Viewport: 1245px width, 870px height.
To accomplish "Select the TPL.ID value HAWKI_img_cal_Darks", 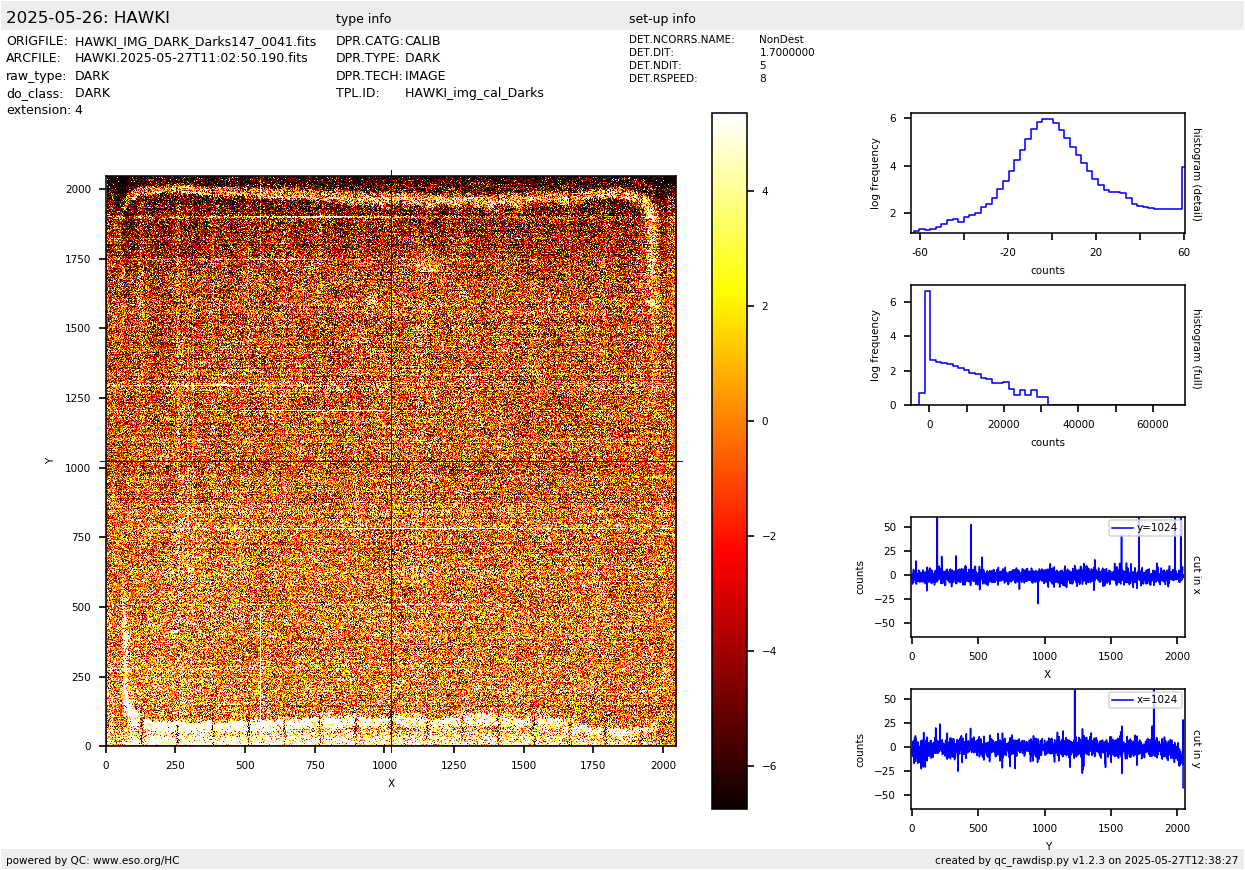I will 474,93.
